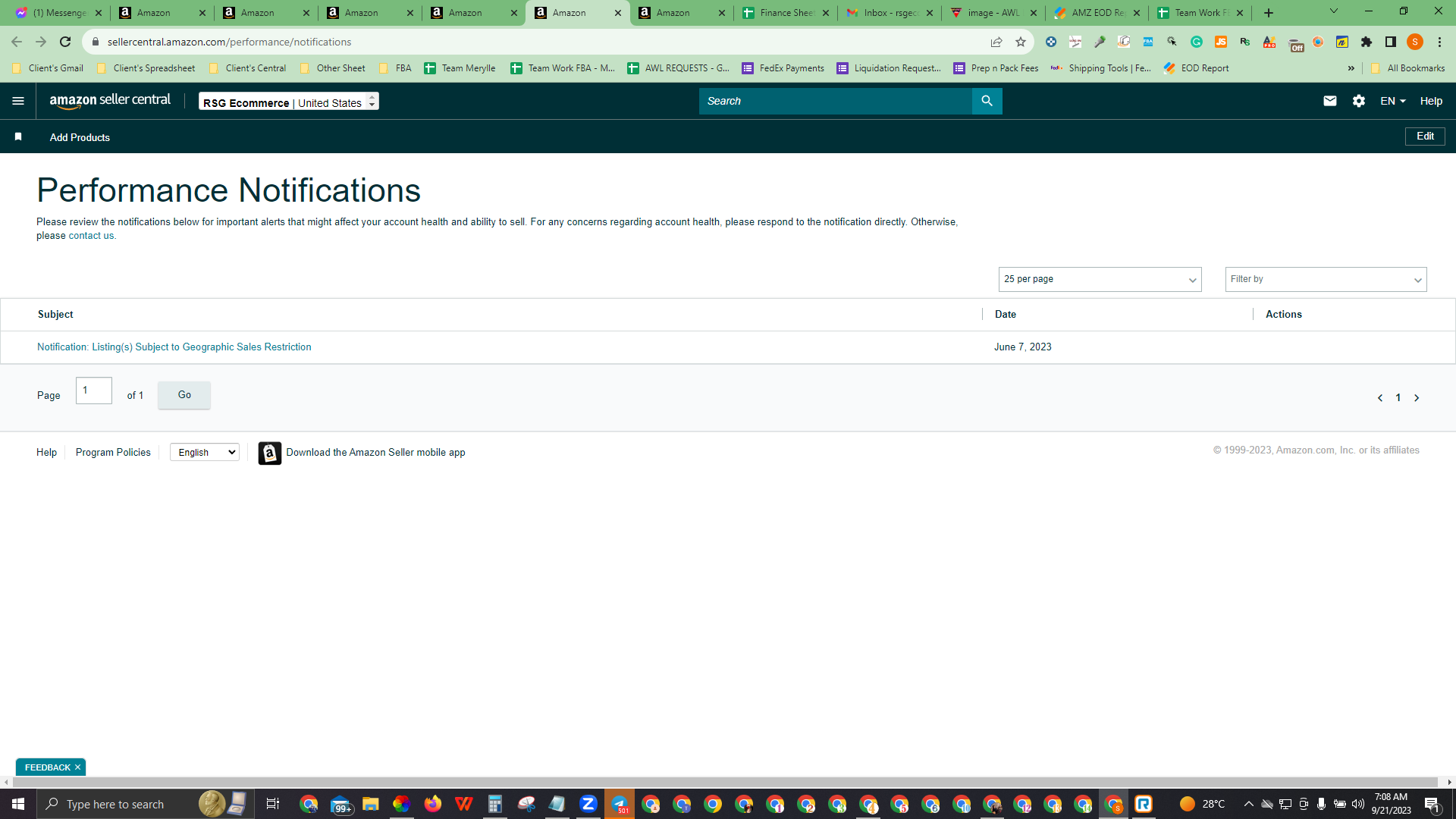1456x819 pixels.
Task: Switch to the AMZ EOD Report tab
Action: 1097,13
